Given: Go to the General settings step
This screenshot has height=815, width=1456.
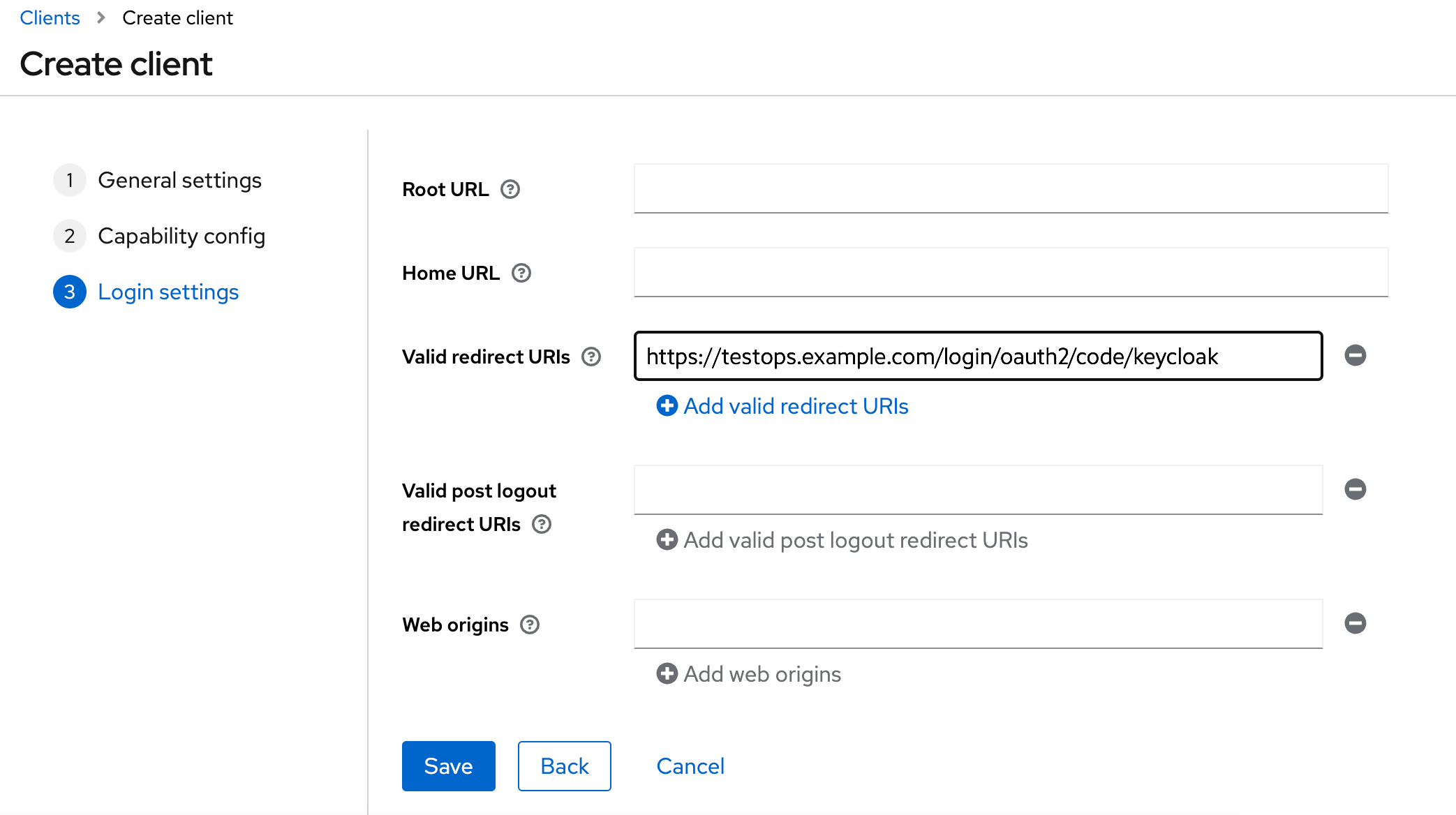Looking at the screenshot, I should pos(179,180).
